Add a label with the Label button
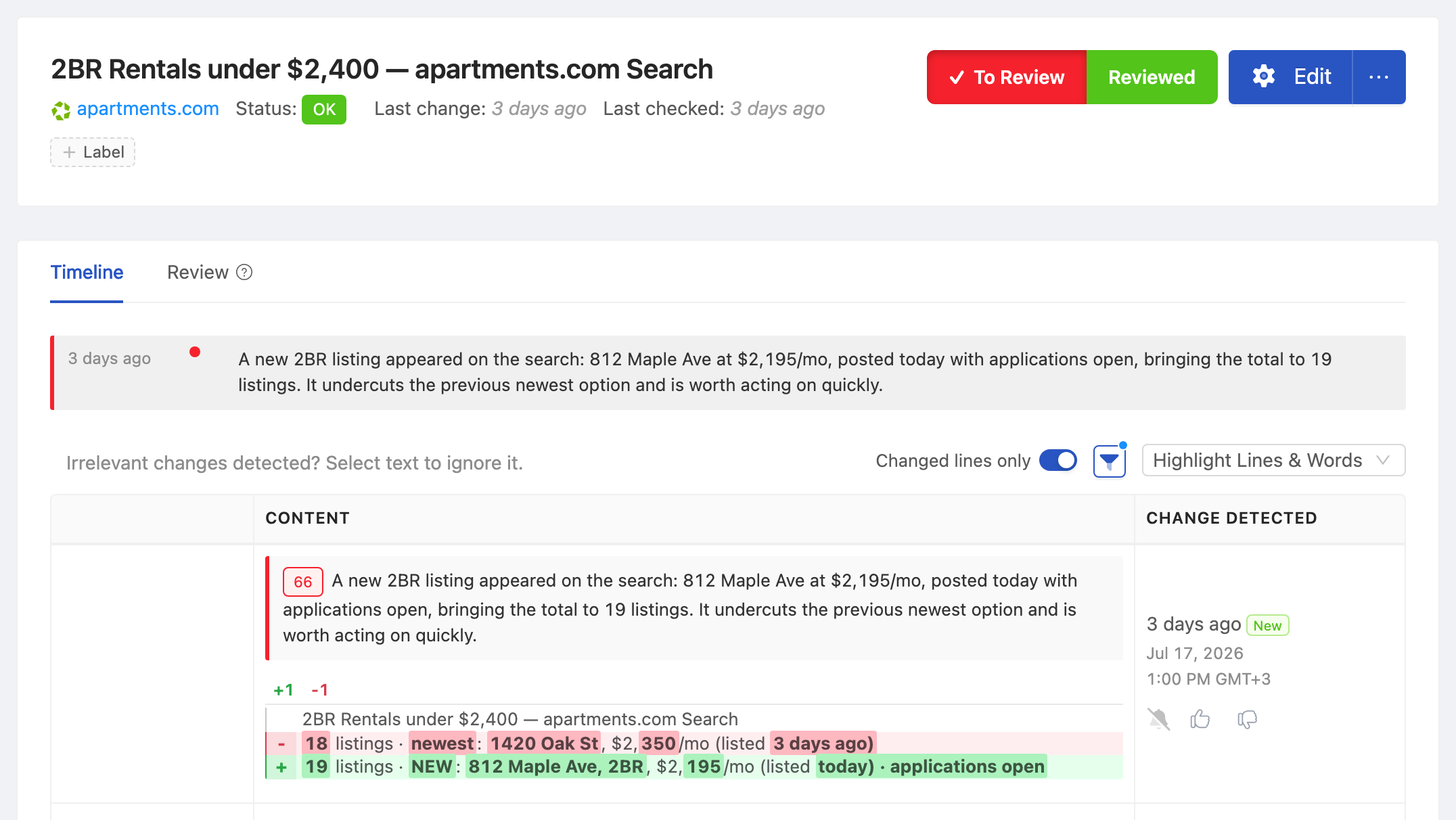The image size is (1456, 820). 93,152
